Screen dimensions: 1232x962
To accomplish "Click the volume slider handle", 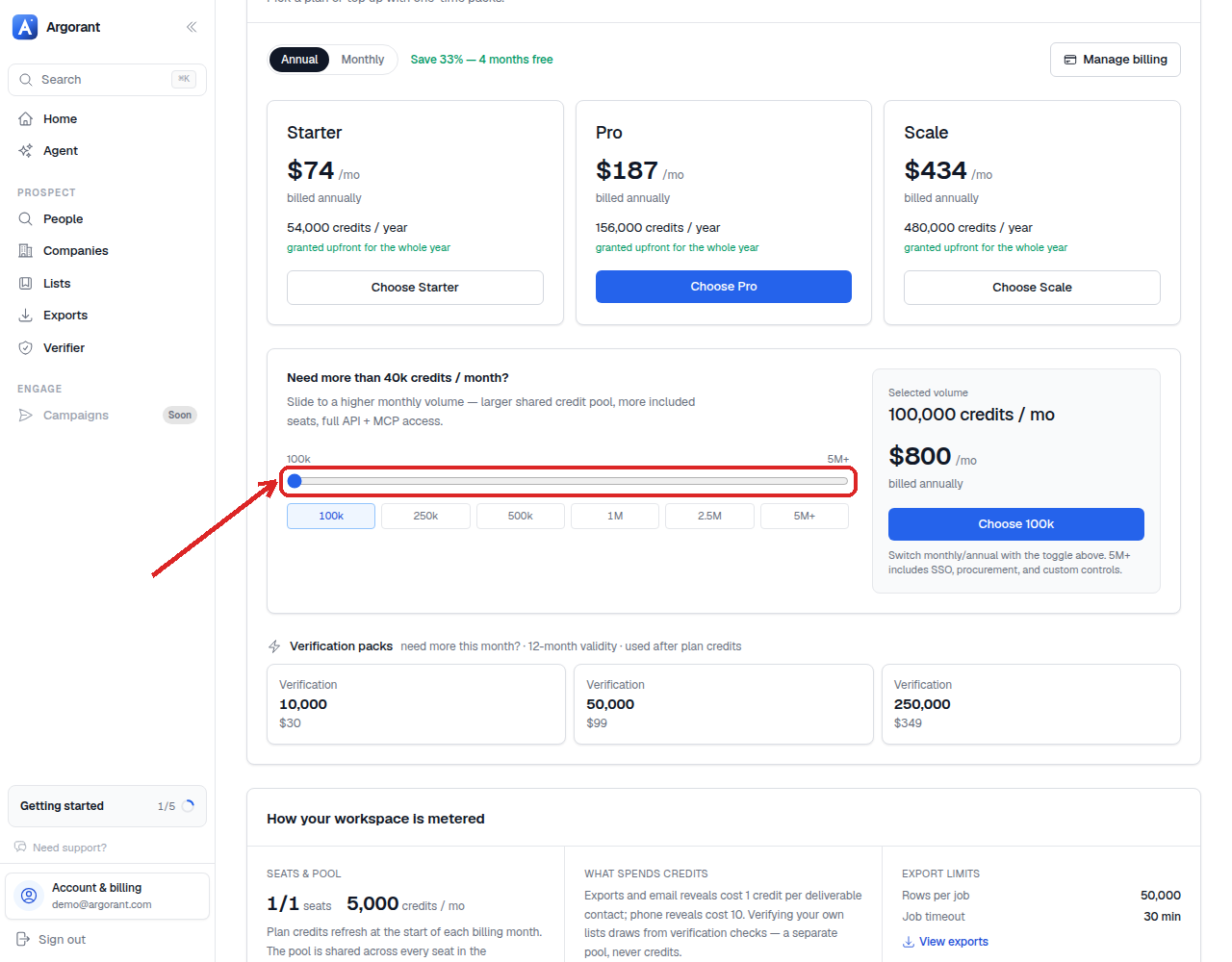I will tap(295, 481).
